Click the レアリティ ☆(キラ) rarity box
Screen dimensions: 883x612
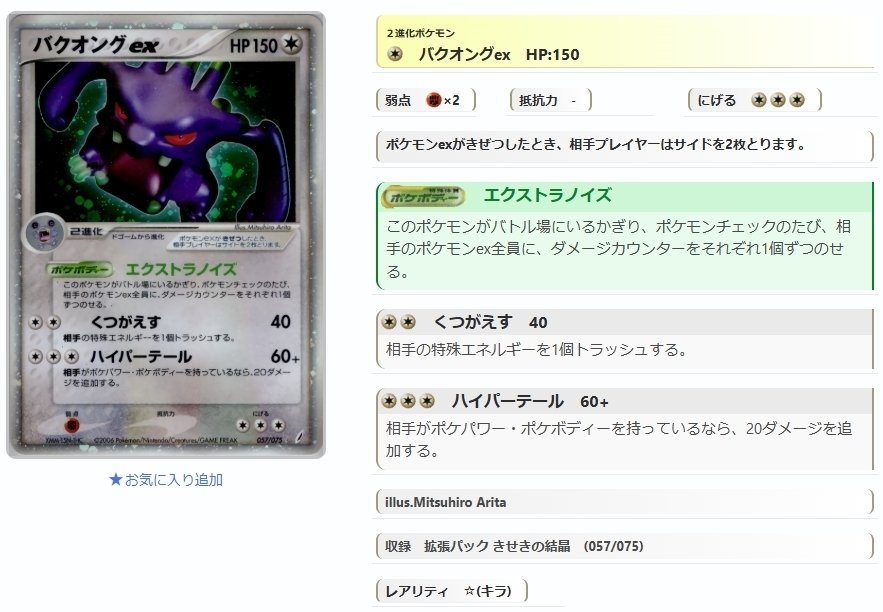(x=452, y=591)
